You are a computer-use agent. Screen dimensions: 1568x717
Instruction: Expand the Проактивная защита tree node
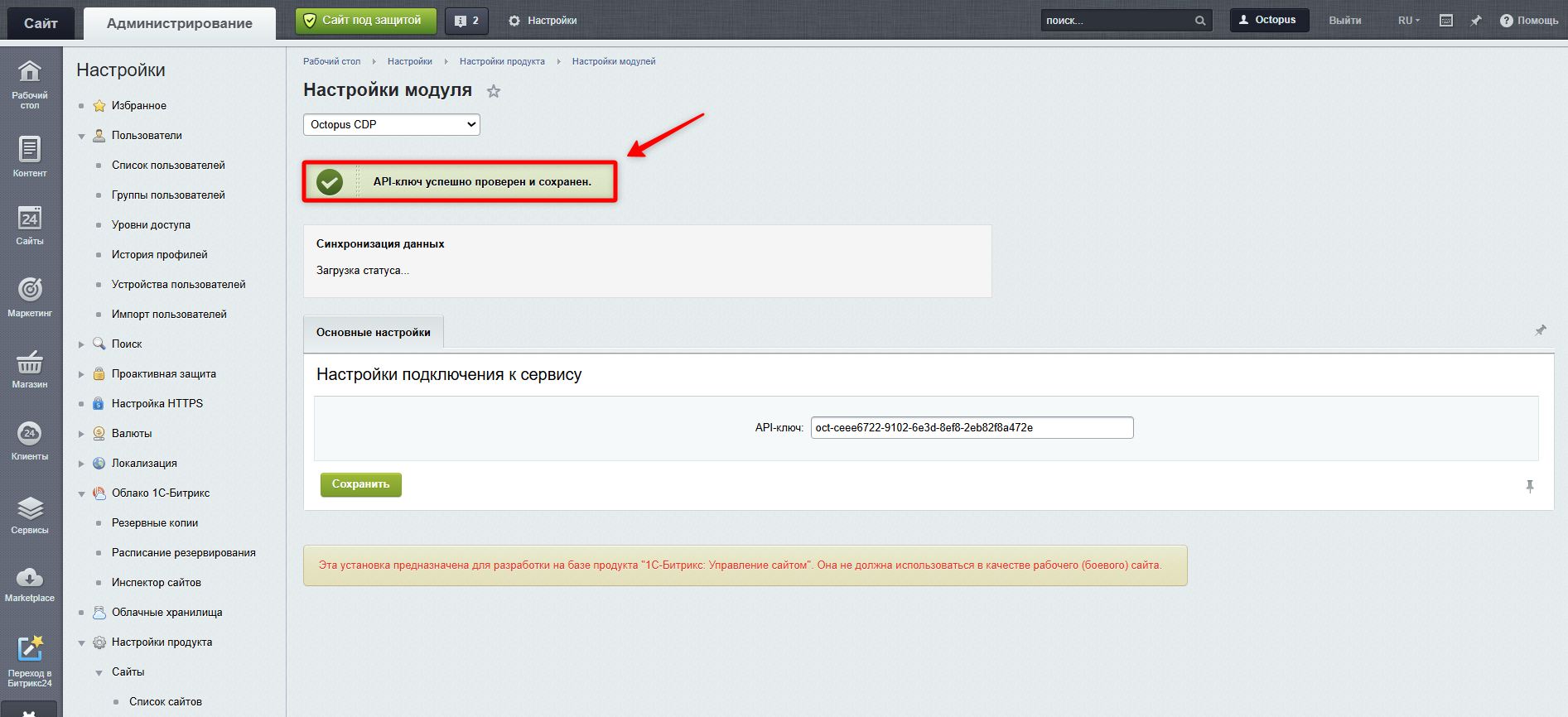click(81, 374)
